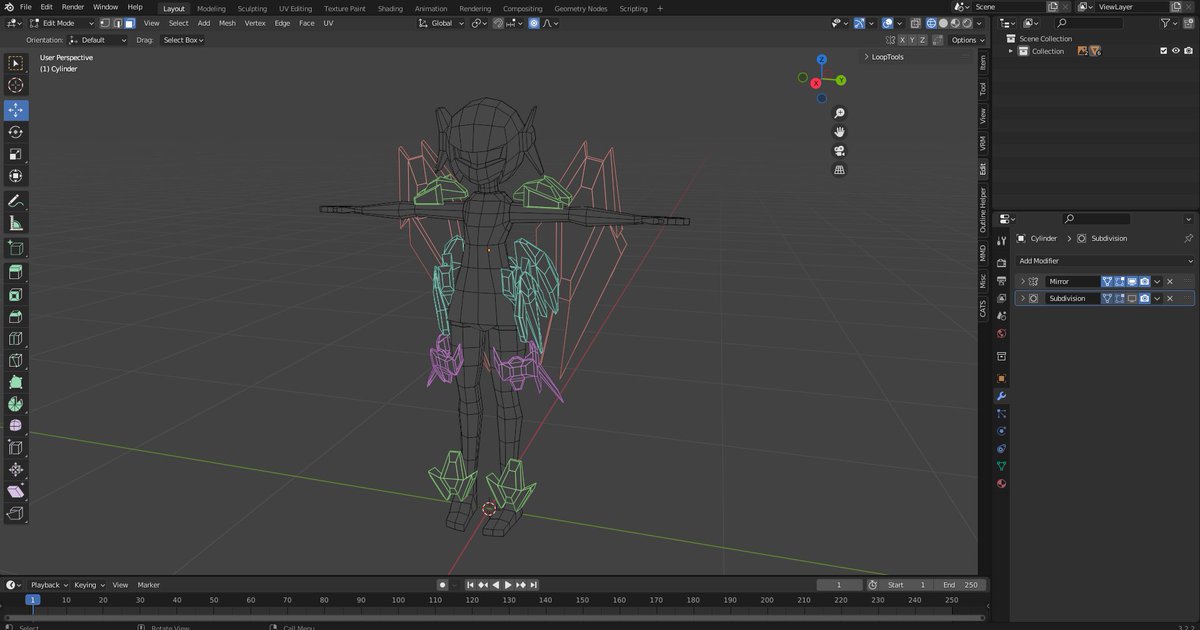The width and height of the screenshot is (1200, 630).
Task: Open the Tool properties tab icon
Action: click(1001, 241)
